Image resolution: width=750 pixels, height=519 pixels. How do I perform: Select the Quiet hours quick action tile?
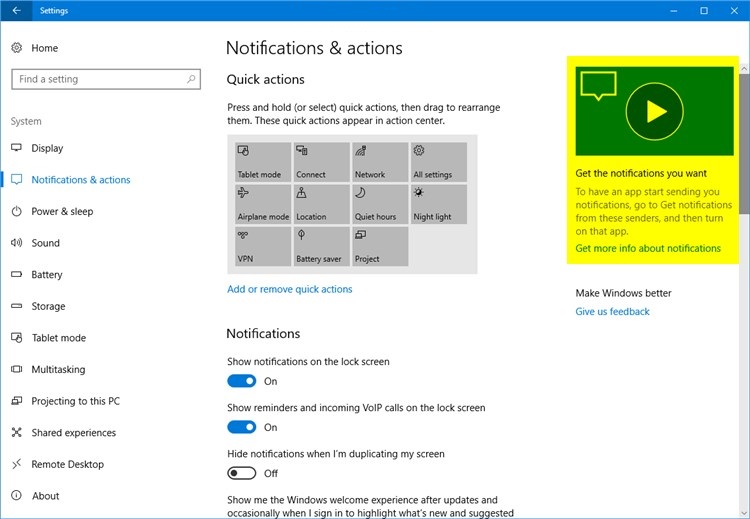[x=380, y=204]
